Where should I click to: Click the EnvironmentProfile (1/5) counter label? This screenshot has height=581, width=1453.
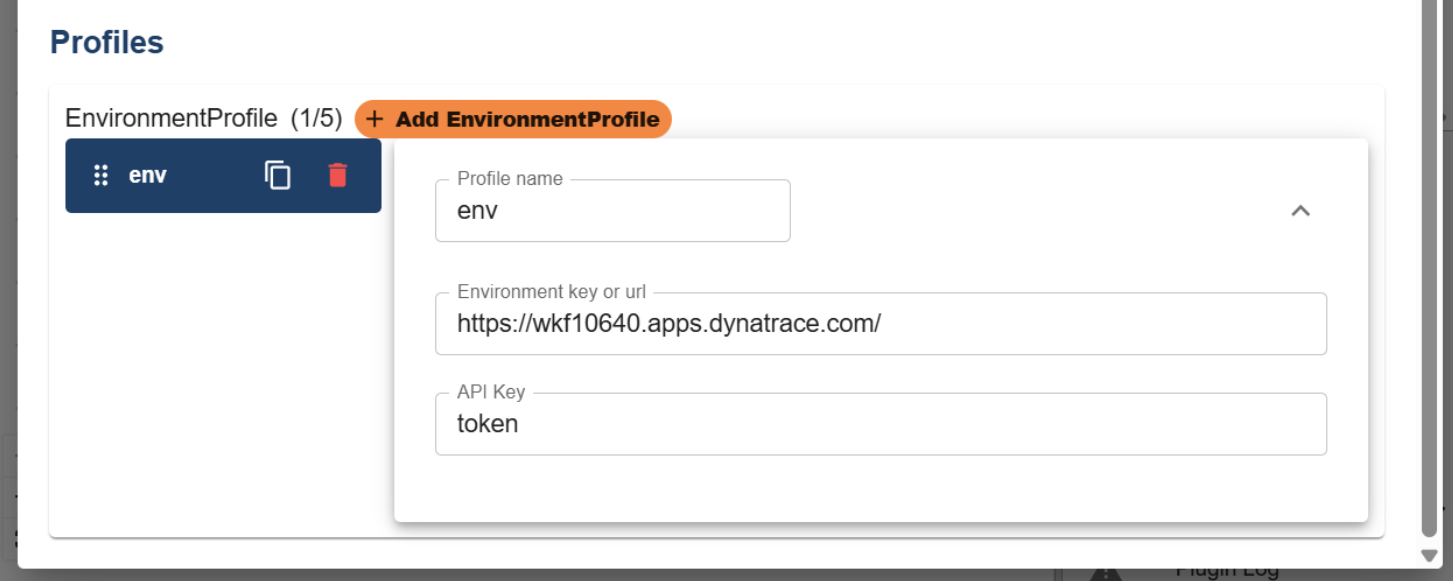[205, 118]
